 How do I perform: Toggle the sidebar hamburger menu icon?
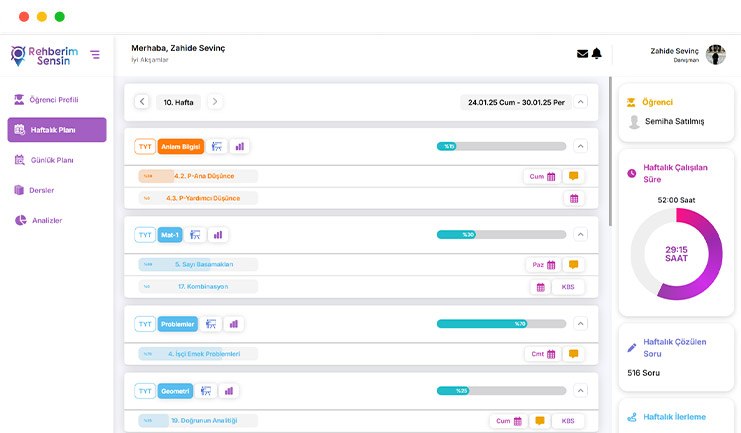coord(95,54)
